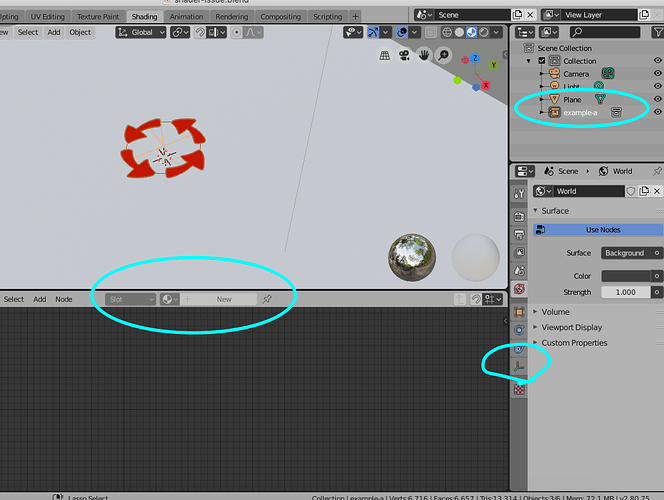Collapse the Collection tree in outliner

click(528, 61)
